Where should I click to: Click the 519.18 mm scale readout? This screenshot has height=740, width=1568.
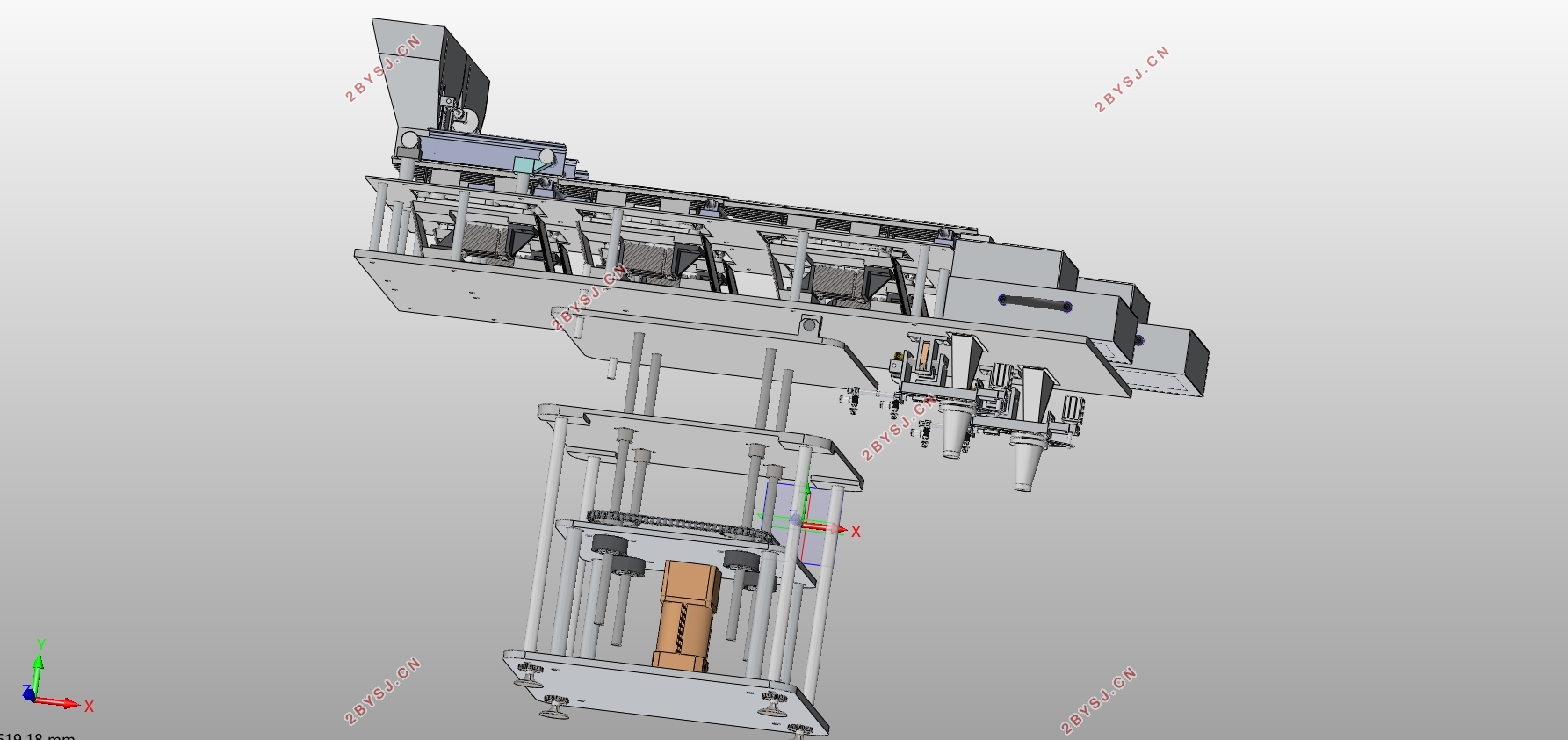click(38, 736)
